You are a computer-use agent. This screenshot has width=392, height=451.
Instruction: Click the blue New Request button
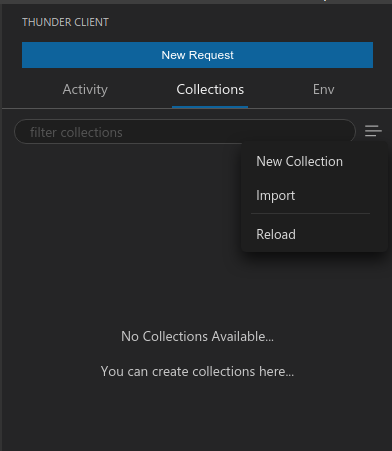pyautogui.click(x=197, y=55)
